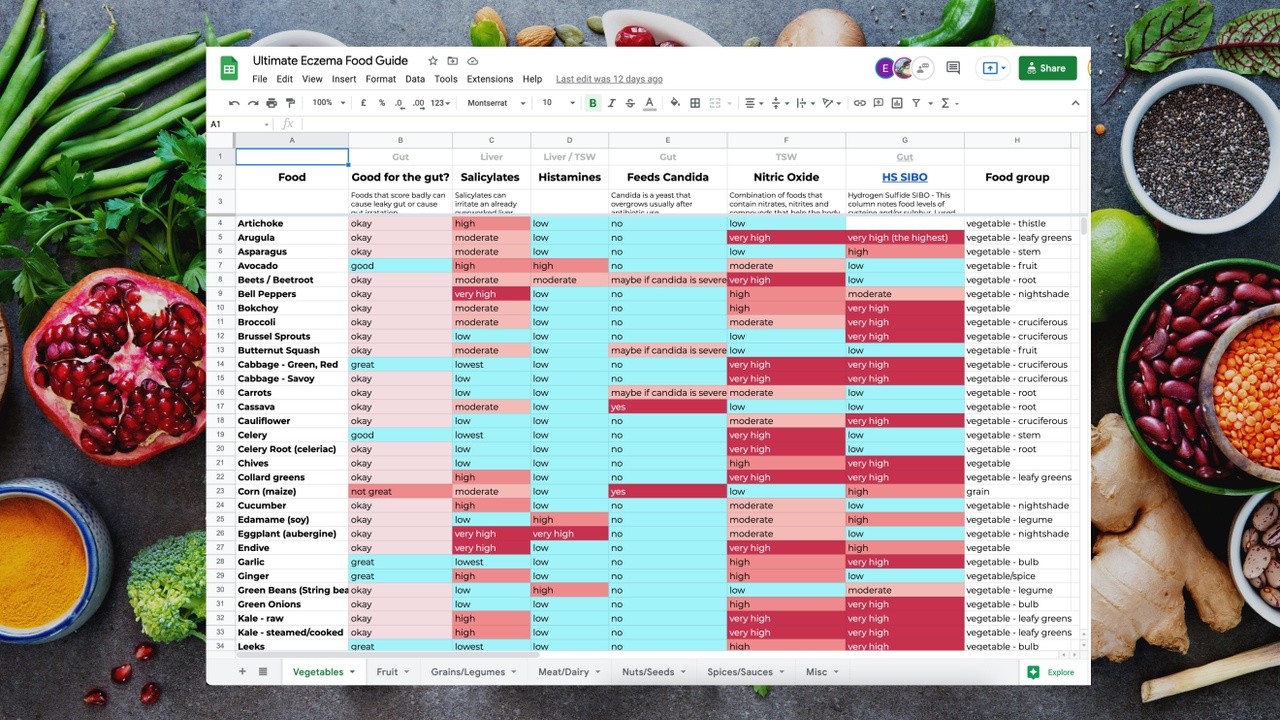This screenshot has width=1280, height=720.
Task: Select the 'not great' cell in Corn row
Action: click(x=400, y=492)
